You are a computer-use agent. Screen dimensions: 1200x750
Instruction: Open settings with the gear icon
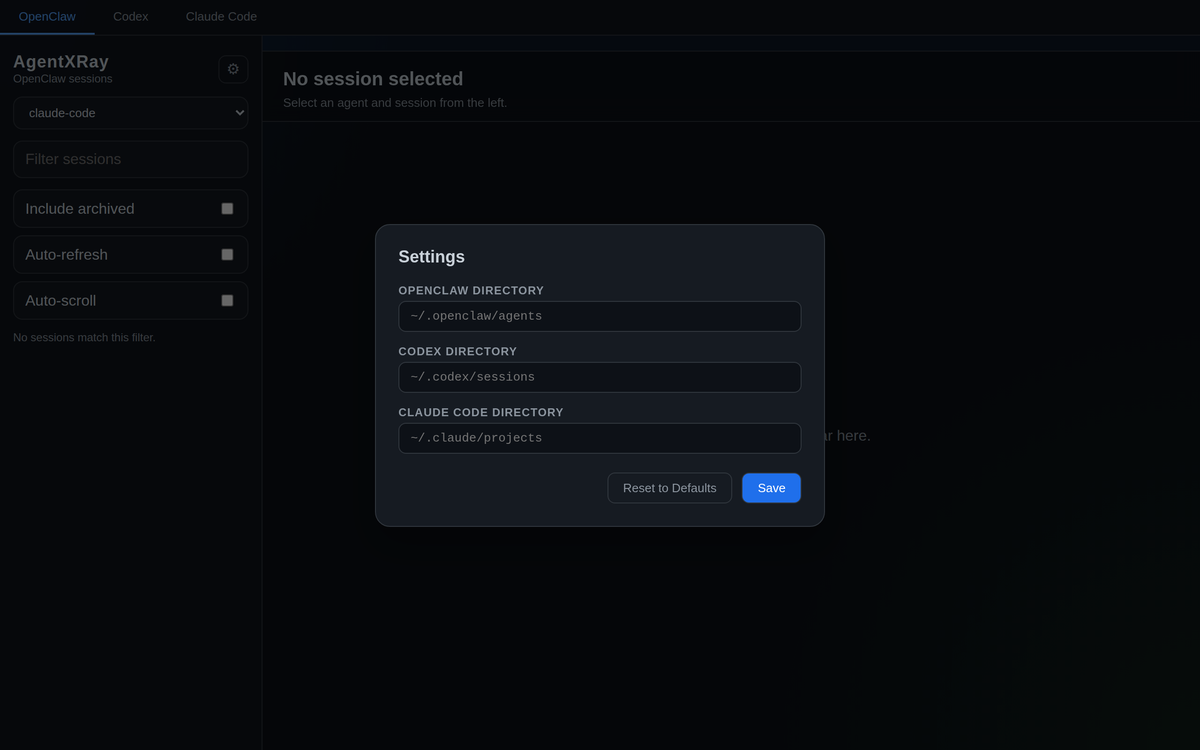[233, 69]
